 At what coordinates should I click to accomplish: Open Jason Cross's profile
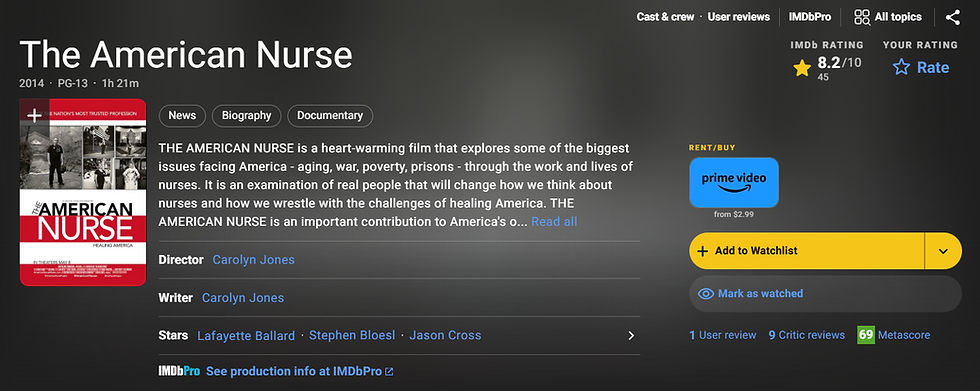pyautogui.click(x=445, y=335)
